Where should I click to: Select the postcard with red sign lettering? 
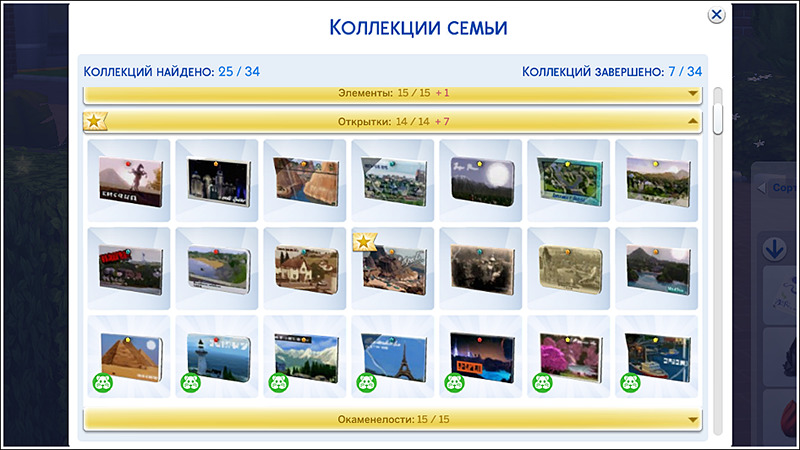(129, 268)
